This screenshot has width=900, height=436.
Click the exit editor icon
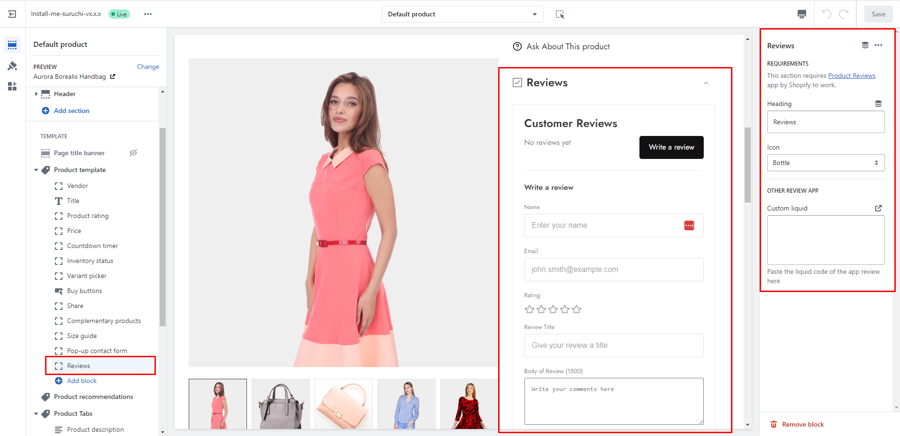click(x=12, y=14)
